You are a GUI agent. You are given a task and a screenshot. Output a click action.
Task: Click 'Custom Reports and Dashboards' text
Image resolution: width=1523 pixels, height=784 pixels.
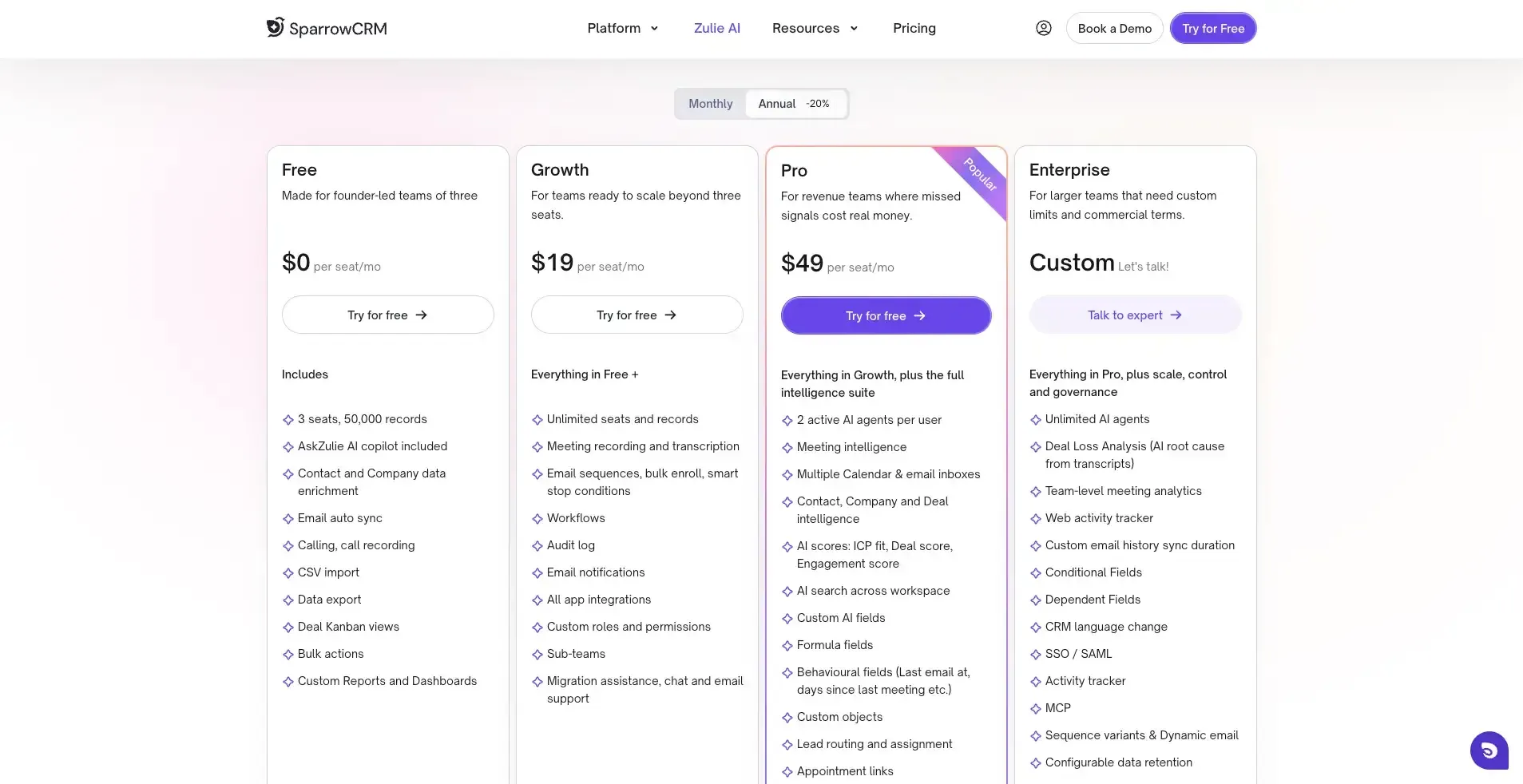click(x=387, y=681)
